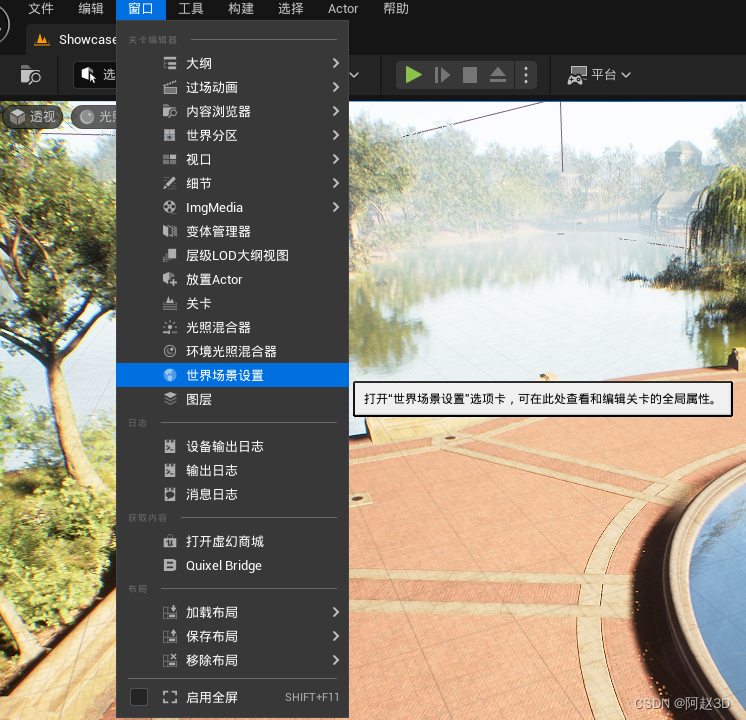
Task: Expand the 内容浏览器 submenu arrow
Action: click(x=336, y=111)
